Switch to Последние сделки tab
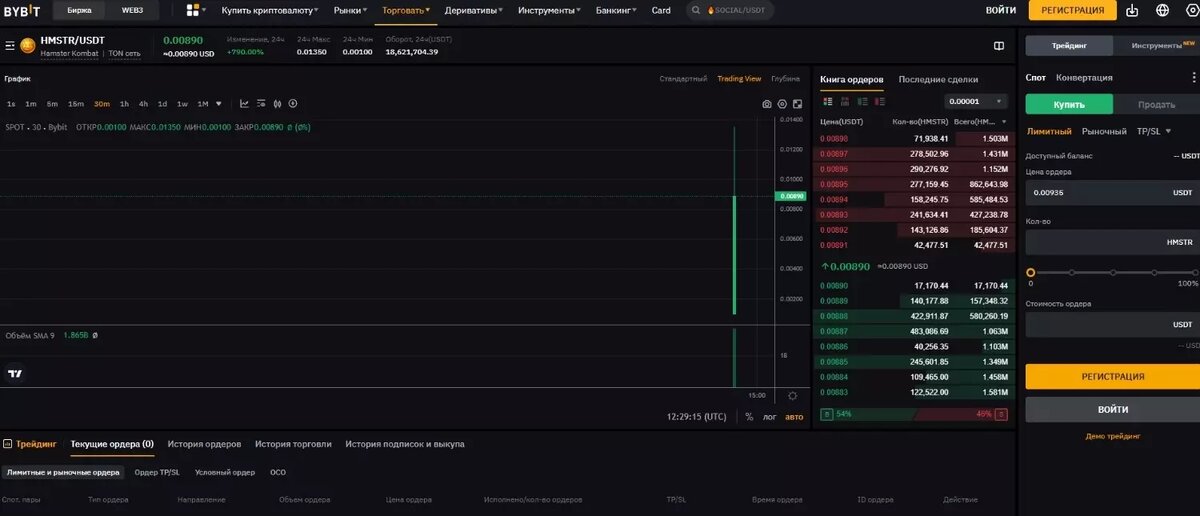 [x=938, y=79]
